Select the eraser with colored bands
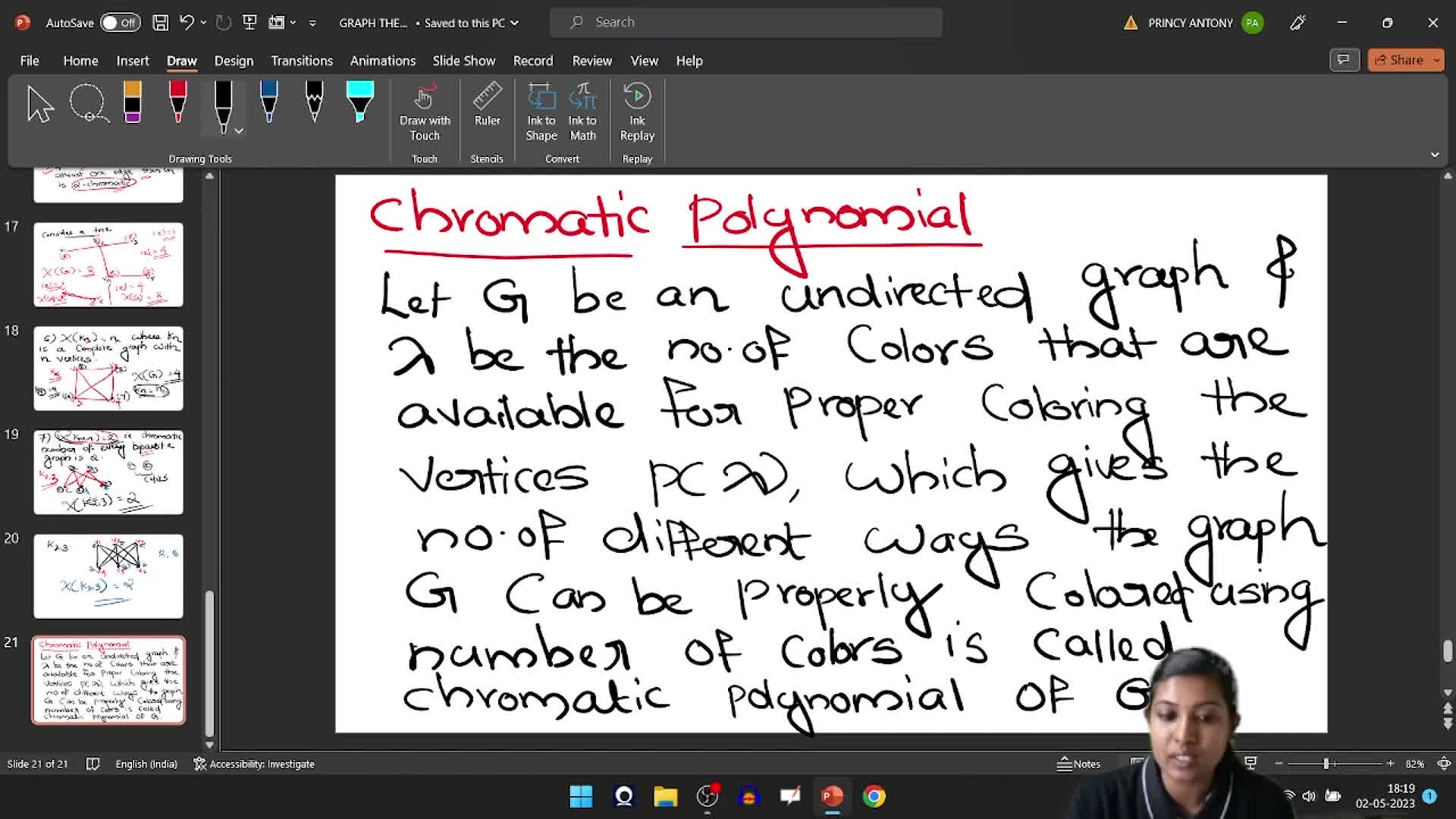Screen dimensions: 1456x819 coord(133,102)
